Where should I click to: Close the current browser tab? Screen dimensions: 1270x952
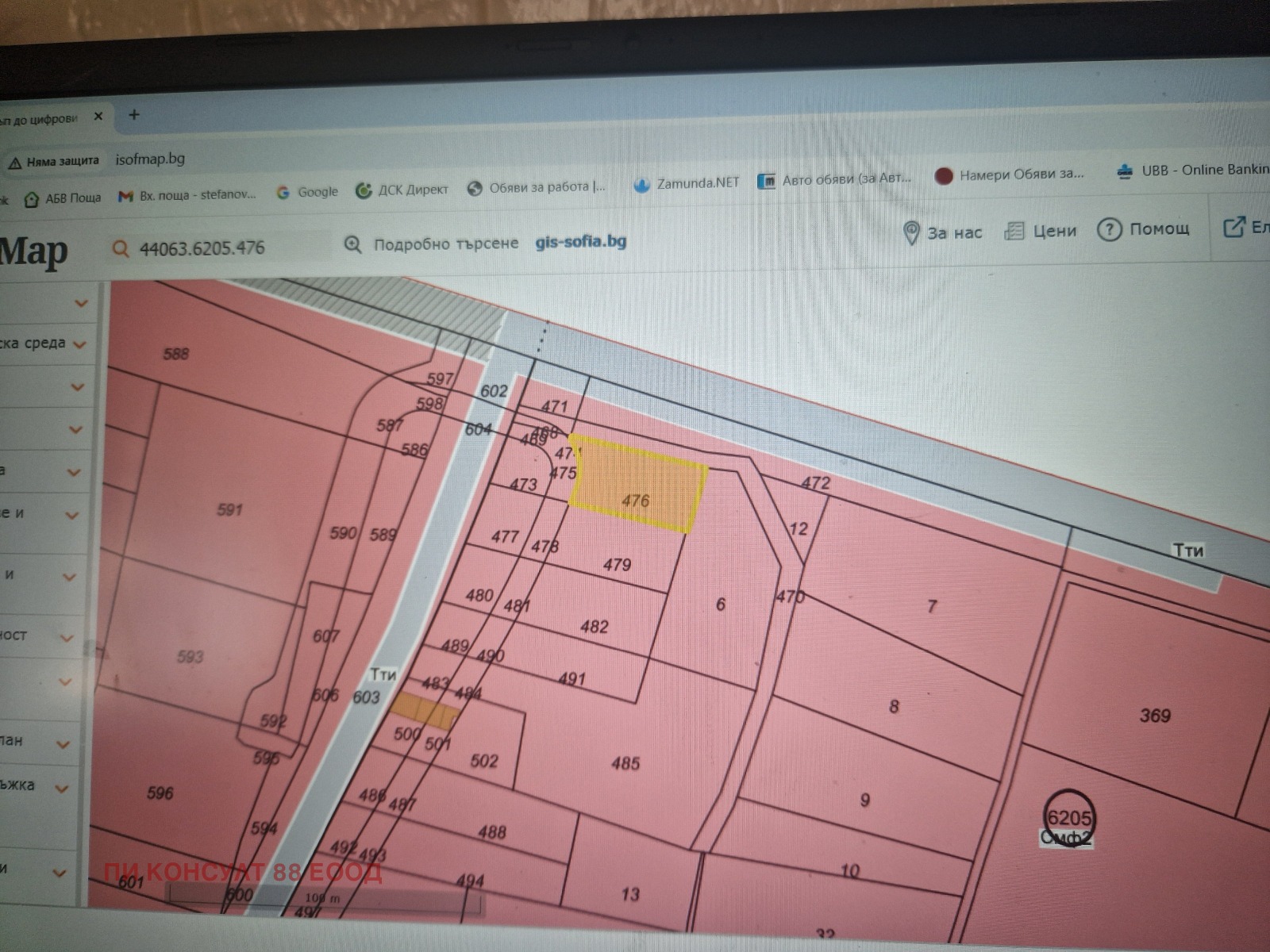[98, 117]
